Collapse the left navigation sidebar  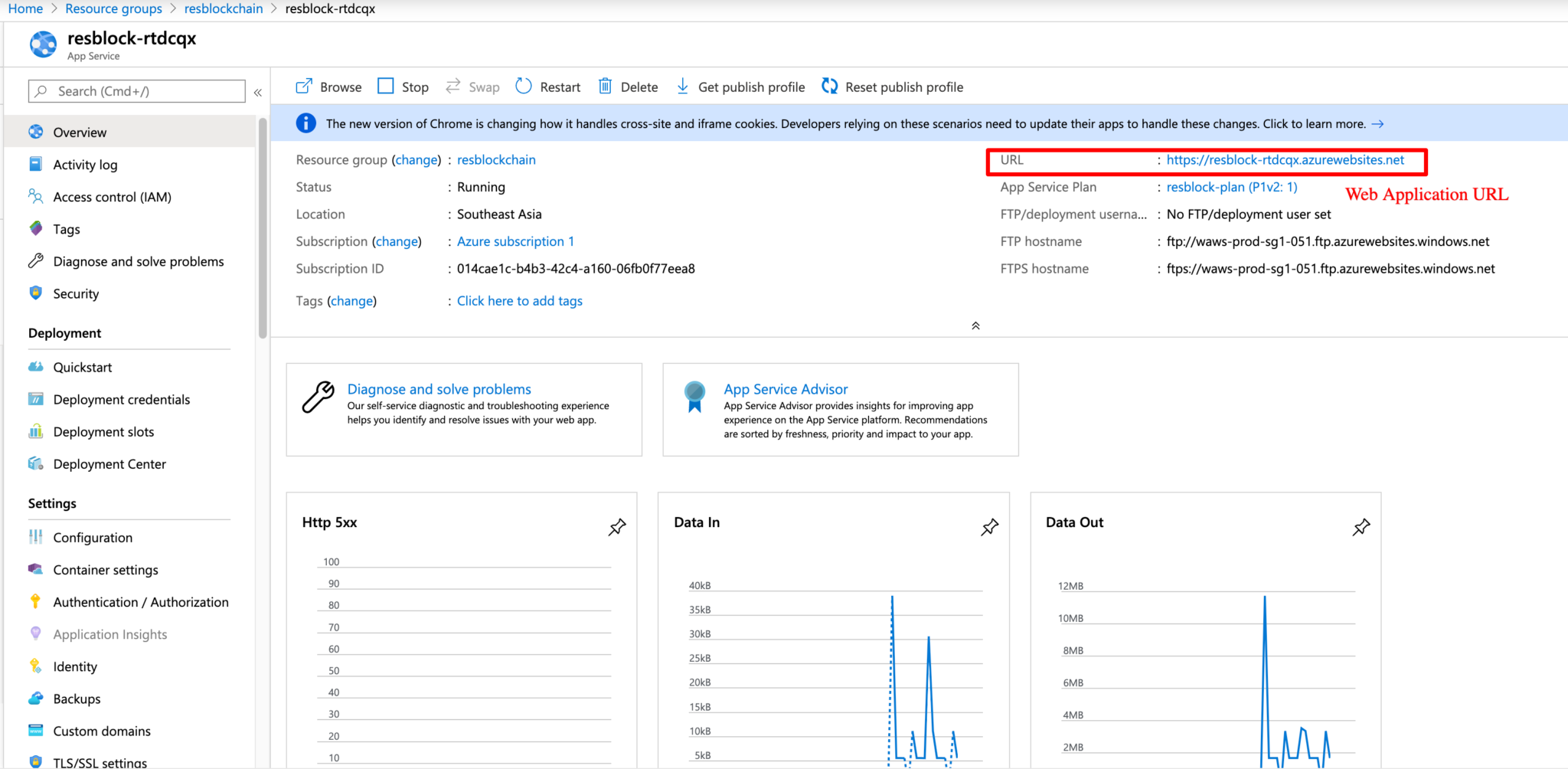click(258, 91)
